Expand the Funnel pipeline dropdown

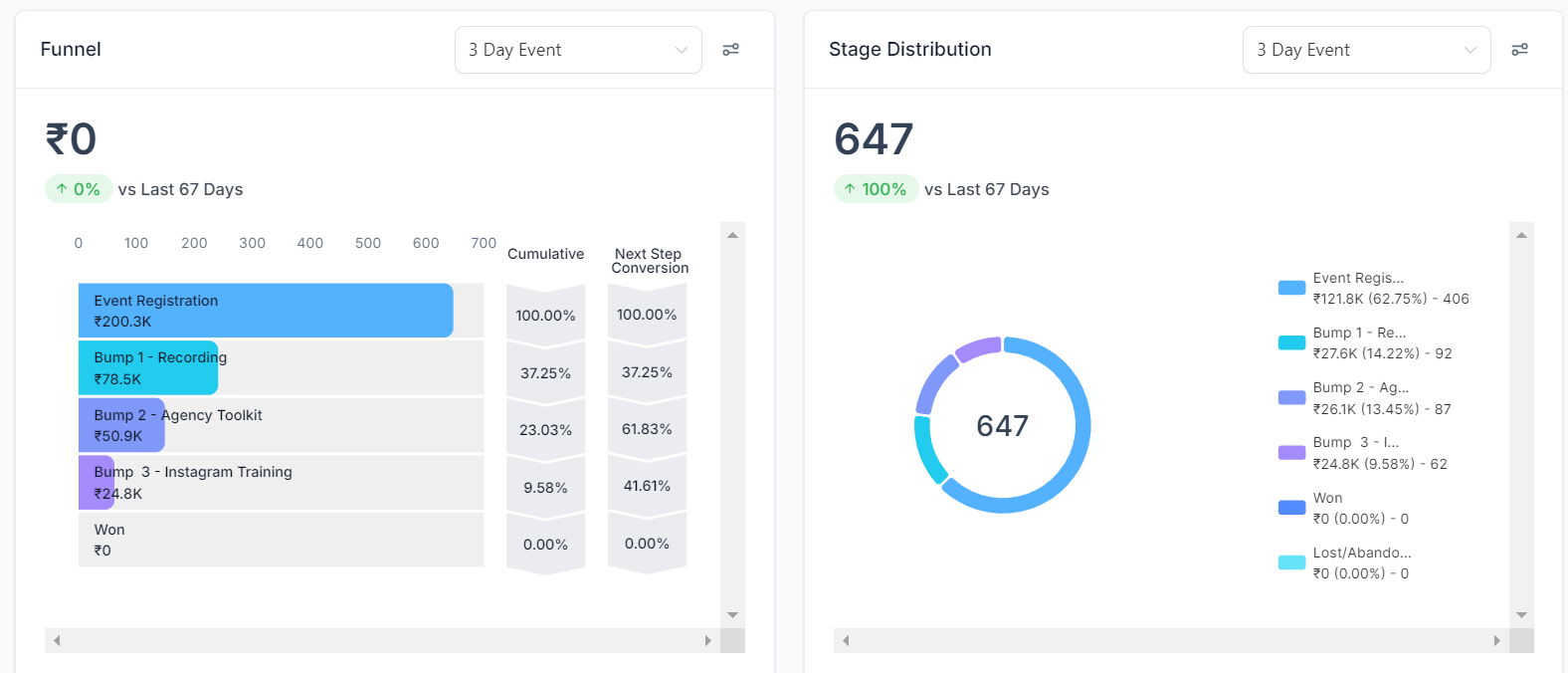coord(577,50)
